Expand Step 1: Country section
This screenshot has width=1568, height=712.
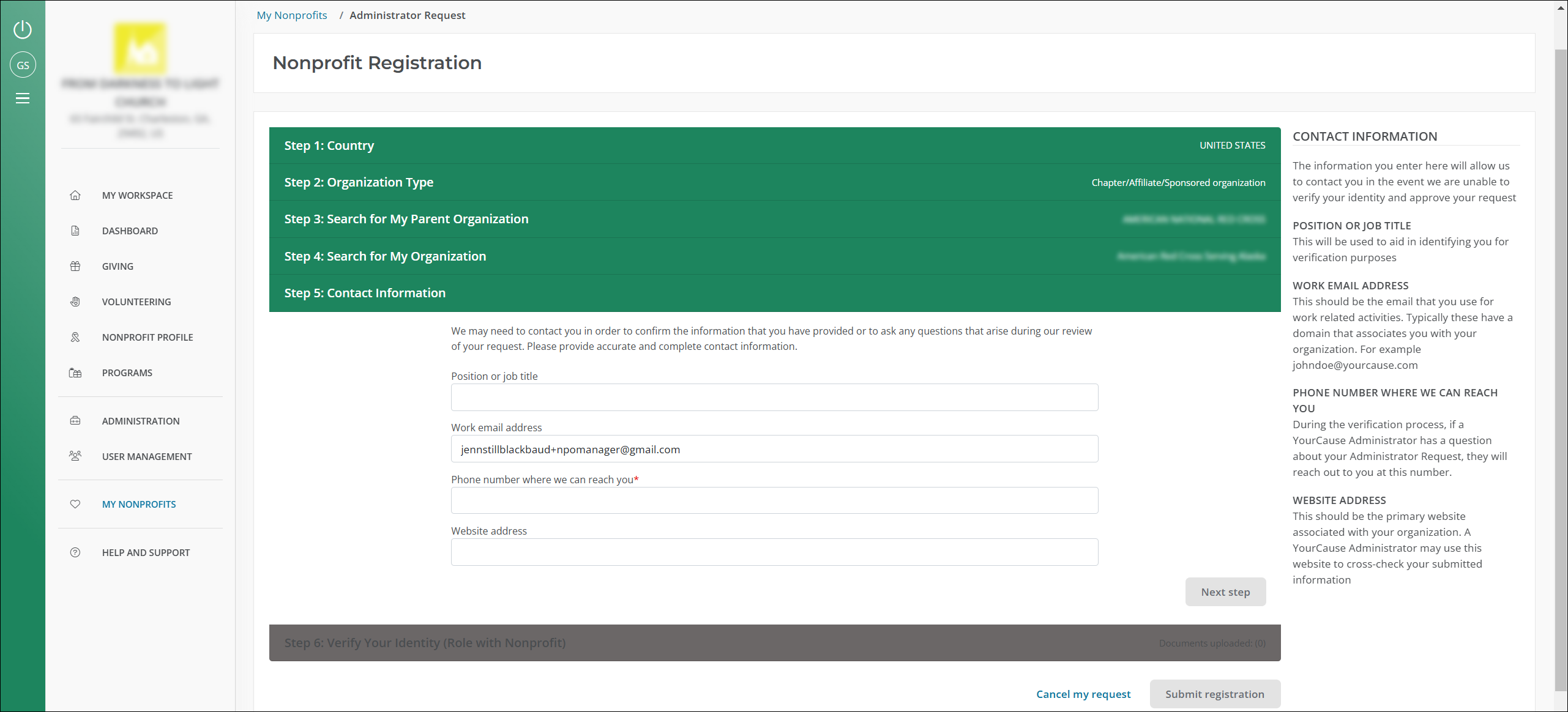pyautogui.click(x=774, y=145)
